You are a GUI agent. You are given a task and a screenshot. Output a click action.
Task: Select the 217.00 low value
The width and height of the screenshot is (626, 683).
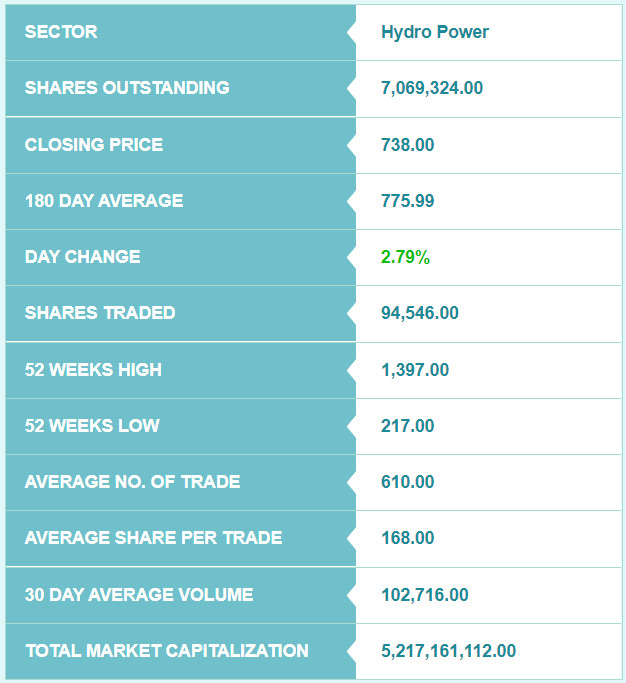tap(407, 426)
